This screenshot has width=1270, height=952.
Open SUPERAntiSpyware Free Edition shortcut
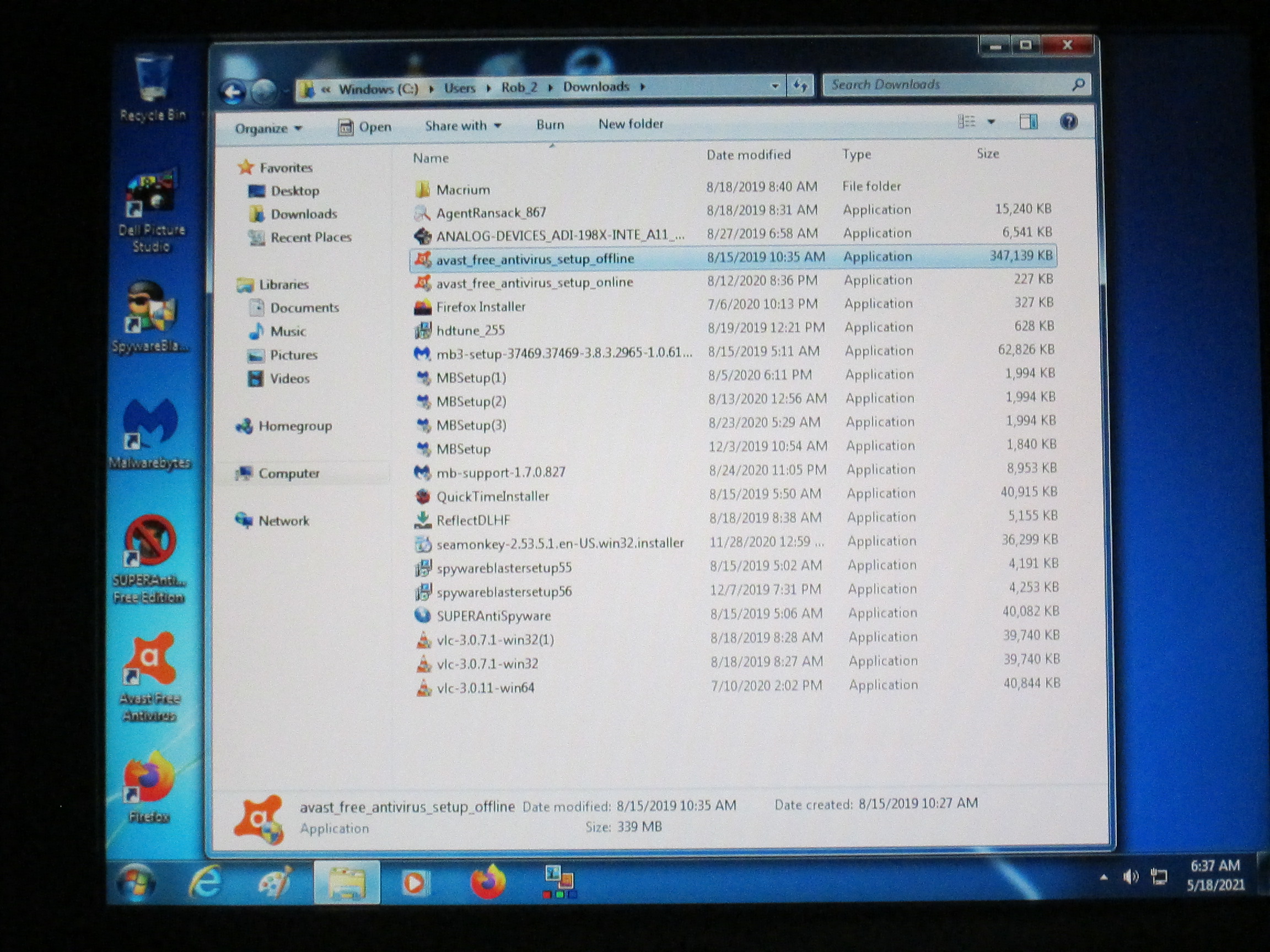click(149, 560)
